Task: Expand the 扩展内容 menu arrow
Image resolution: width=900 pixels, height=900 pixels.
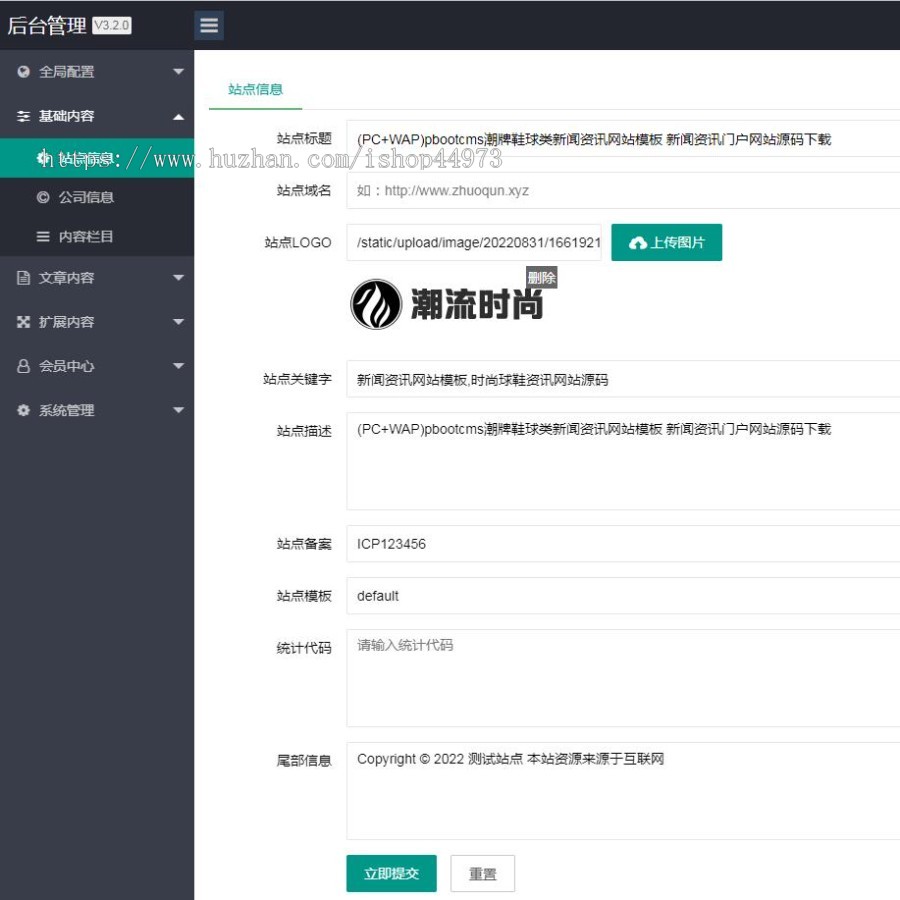Action: [x=179, y=322]
